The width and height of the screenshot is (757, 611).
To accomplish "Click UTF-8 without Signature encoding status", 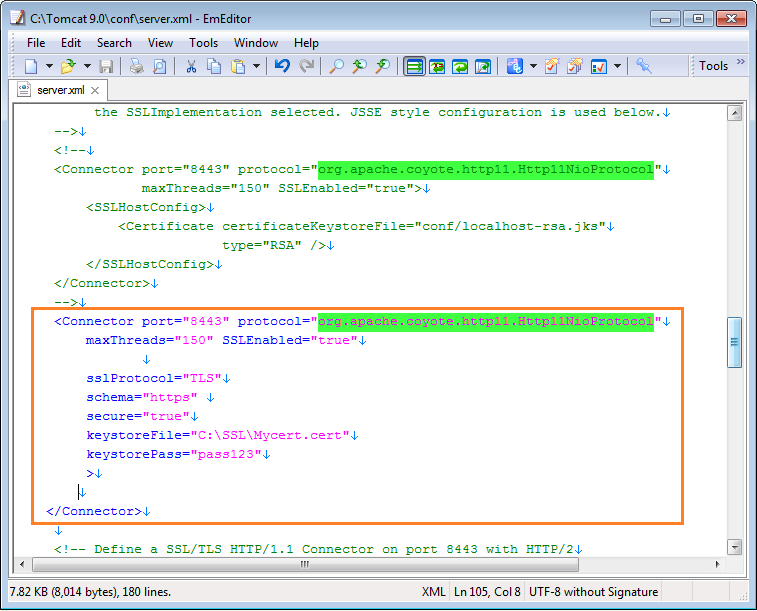I will coord(593,592).
